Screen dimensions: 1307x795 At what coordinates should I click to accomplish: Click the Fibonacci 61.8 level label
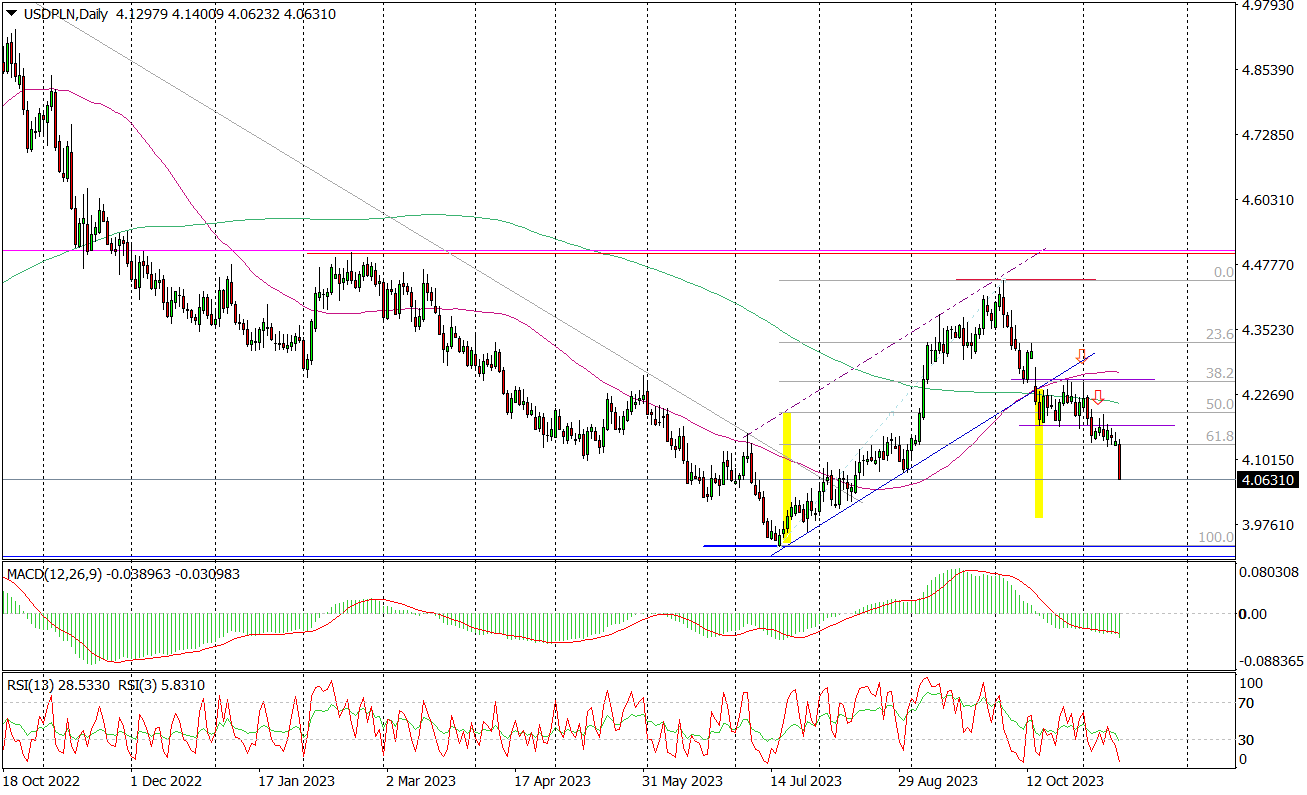click(1220, 437)
